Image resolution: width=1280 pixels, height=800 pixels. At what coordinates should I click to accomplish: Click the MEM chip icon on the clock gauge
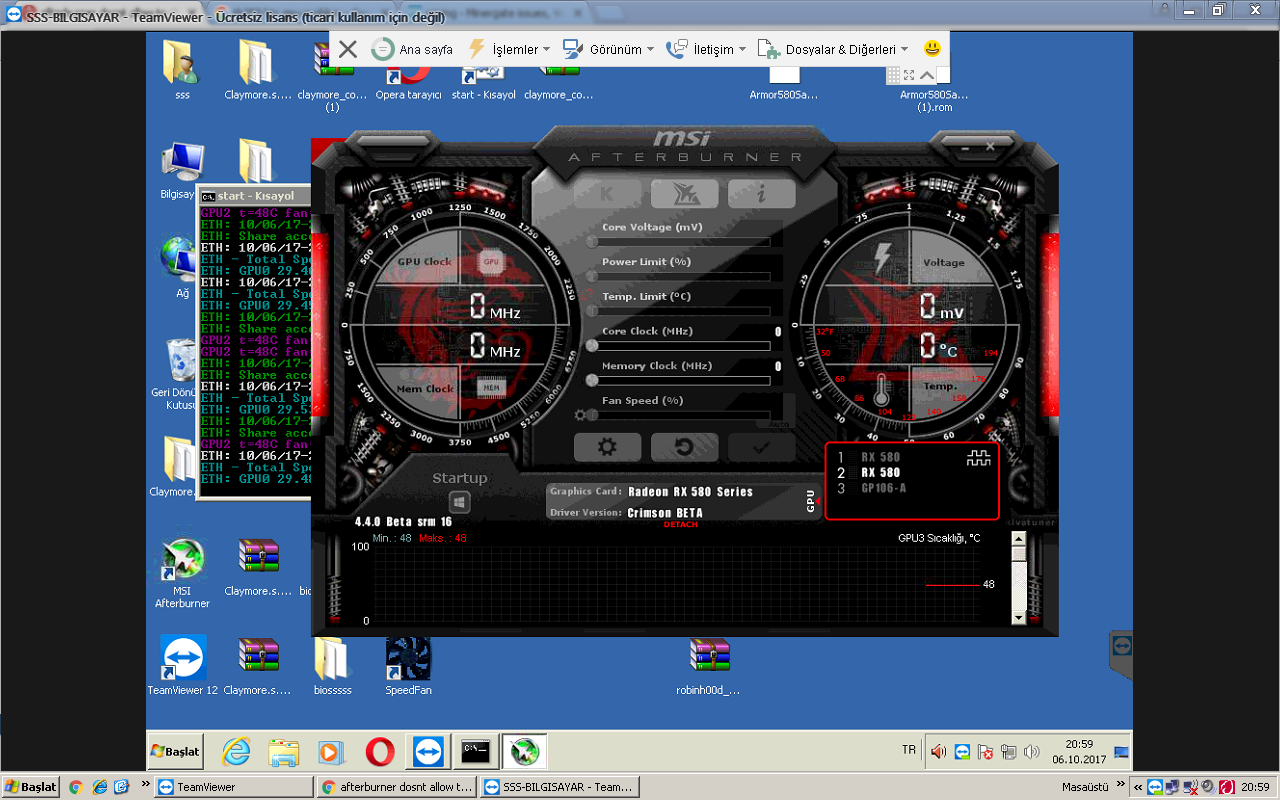(x=490, y=388)
